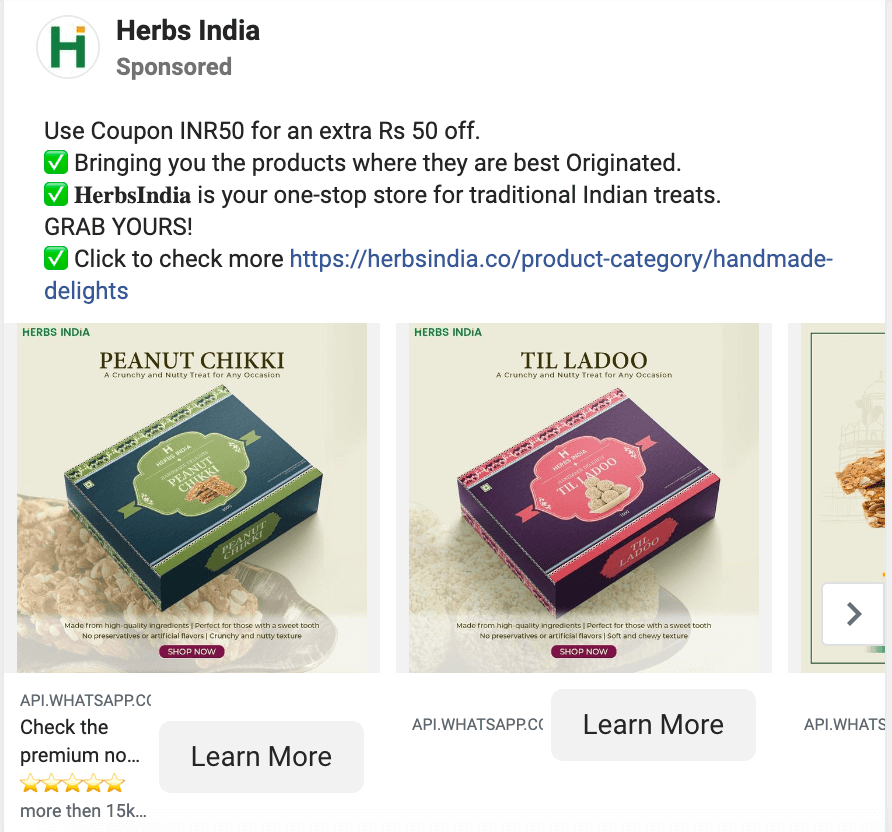Click Shop Now on Peanut Chikki image
The height and width of the screenshot is (832, 892).
coord(192,651)
